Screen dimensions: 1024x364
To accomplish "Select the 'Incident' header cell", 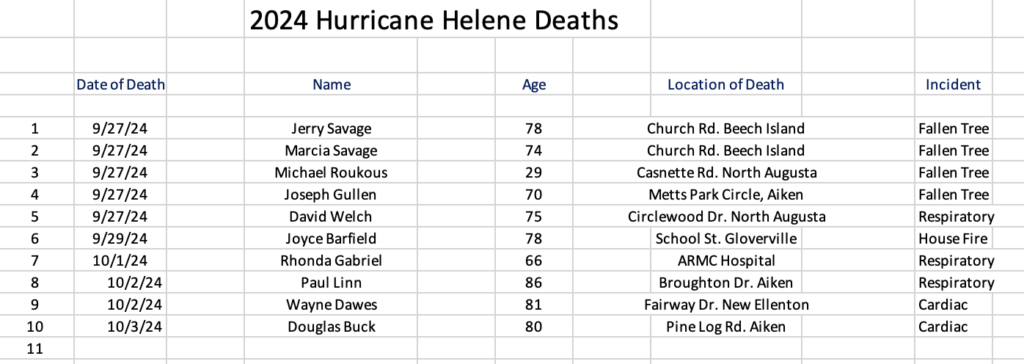I will [x=953, y=84].
